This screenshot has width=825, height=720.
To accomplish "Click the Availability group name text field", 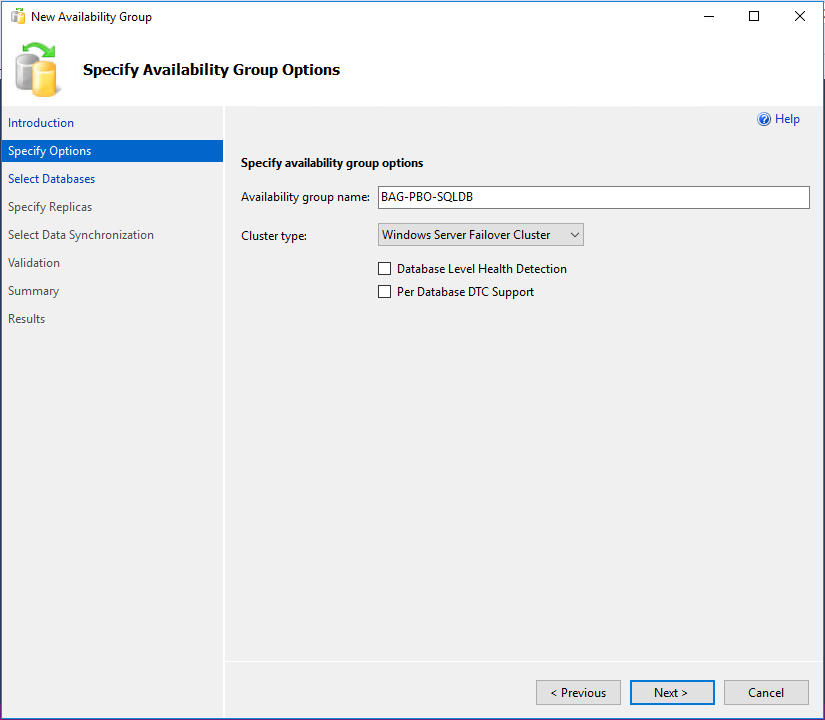I will point(593,197).
